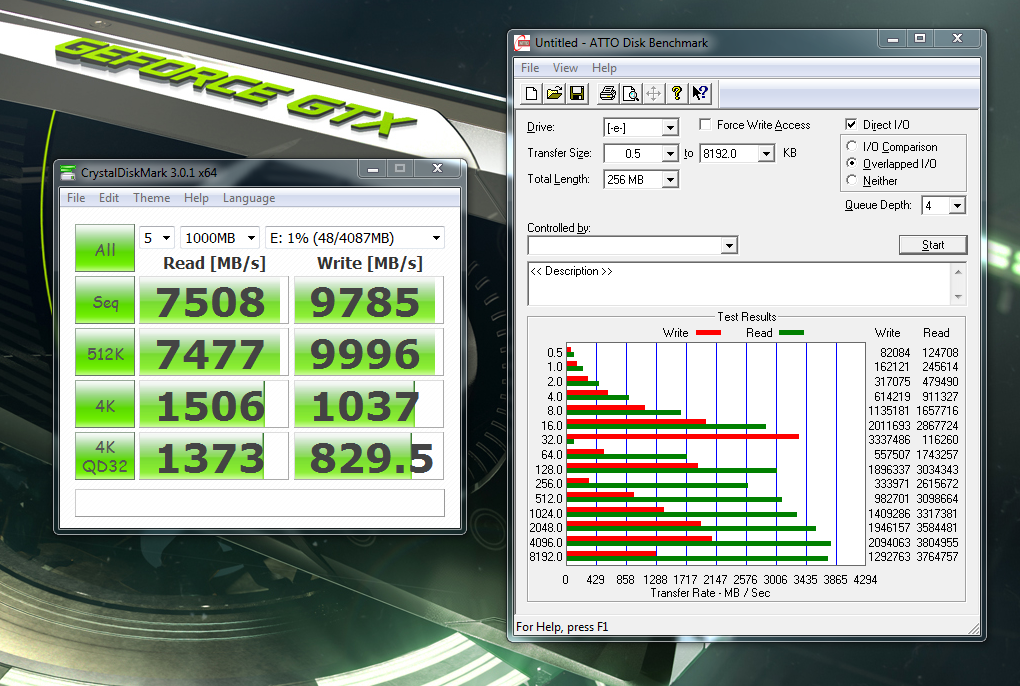Enable the Force Write Access checkbox
1020x686 pixels.
(705, 124)
